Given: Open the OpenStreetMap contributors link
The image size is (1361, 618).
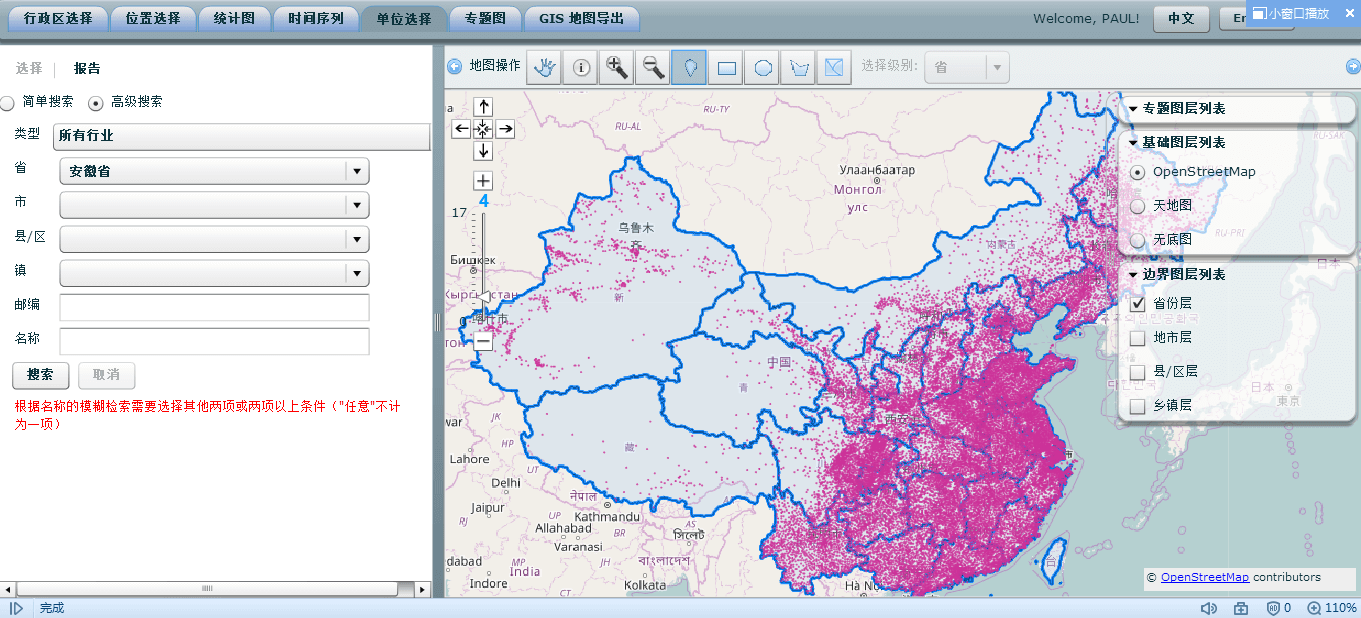Looking at the screenshot, I should tap(1204, 577).
